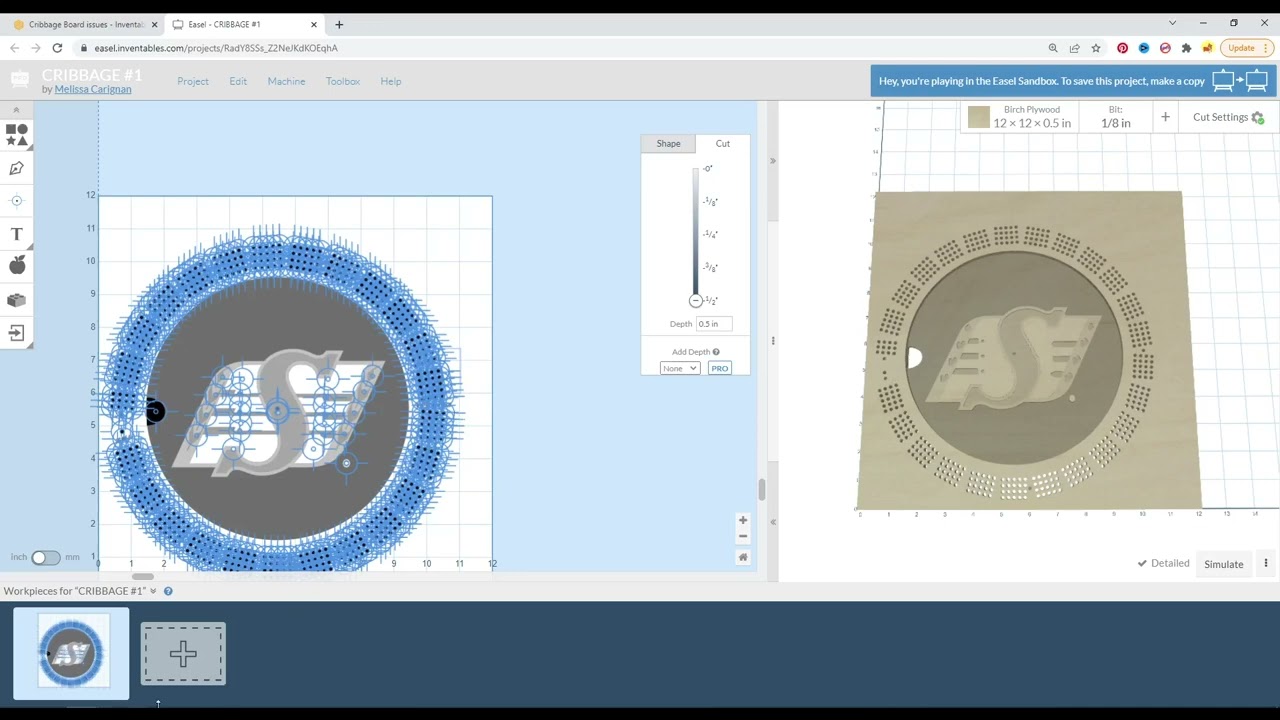Open the Machine menu
This screenshot has height=720, width=1280.
point(286,81)
